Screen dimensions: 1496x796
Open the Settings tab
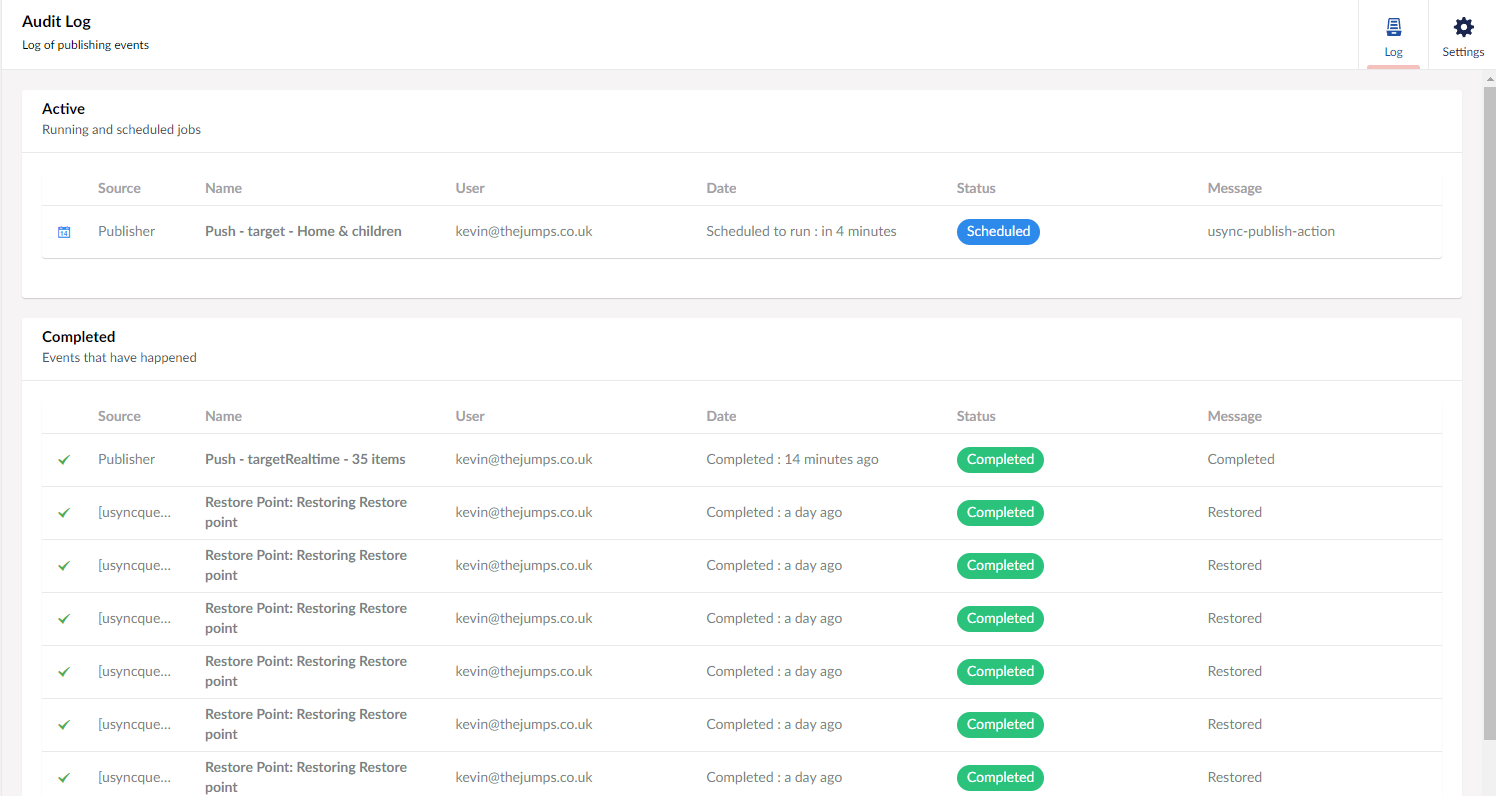pyautogui.click(x=1463, y=35)
